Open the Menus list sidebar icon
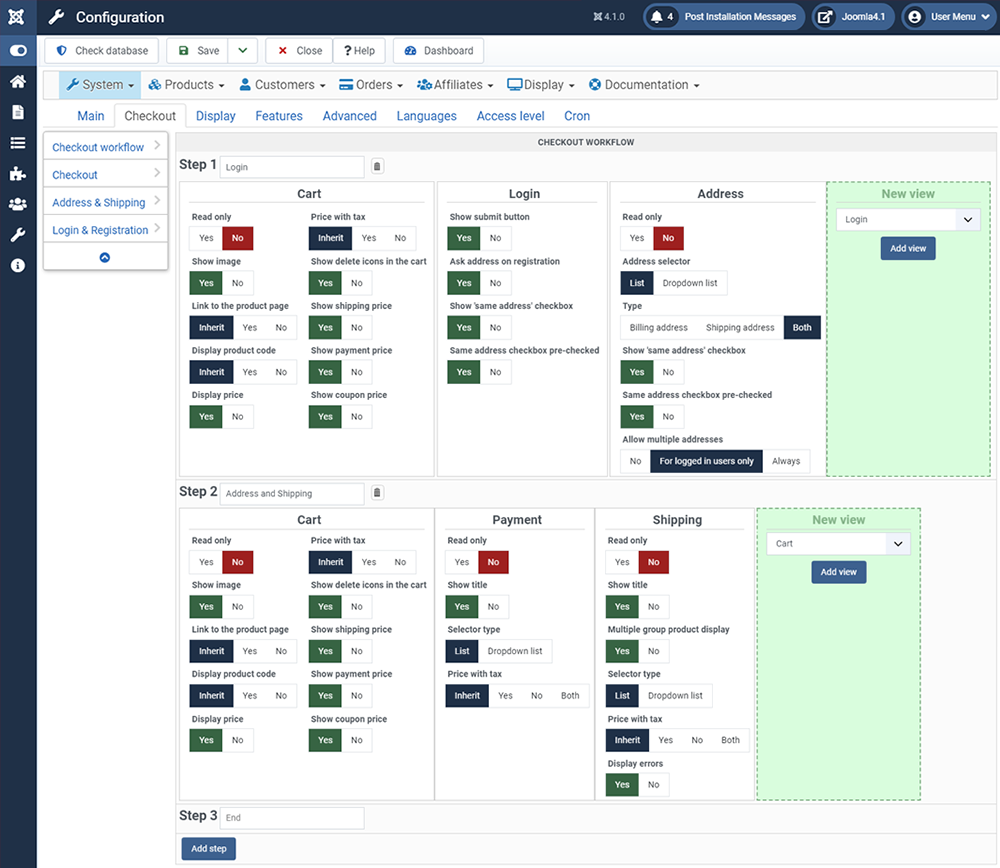Image resolution: width=1000 pixels, height=868 pixels. (18, 143)
